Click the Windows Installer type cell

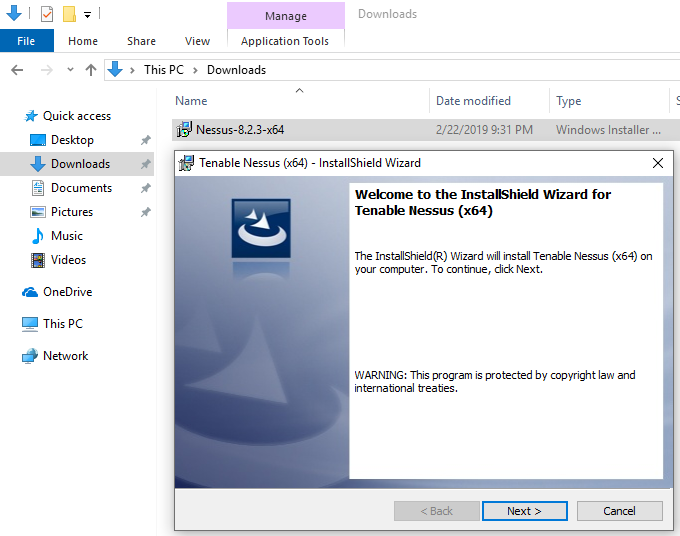point(608,130)
